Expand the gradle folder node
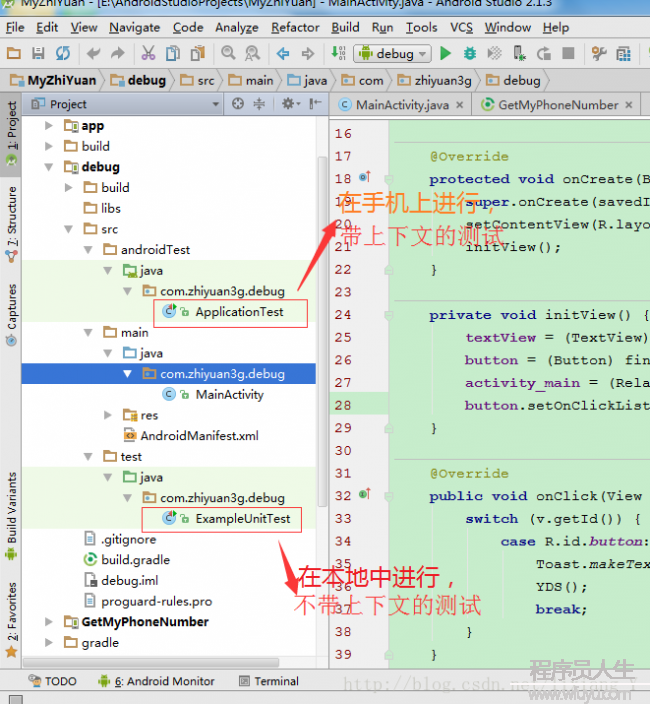The width and height of the screenshot is (650, 704). 48,642
